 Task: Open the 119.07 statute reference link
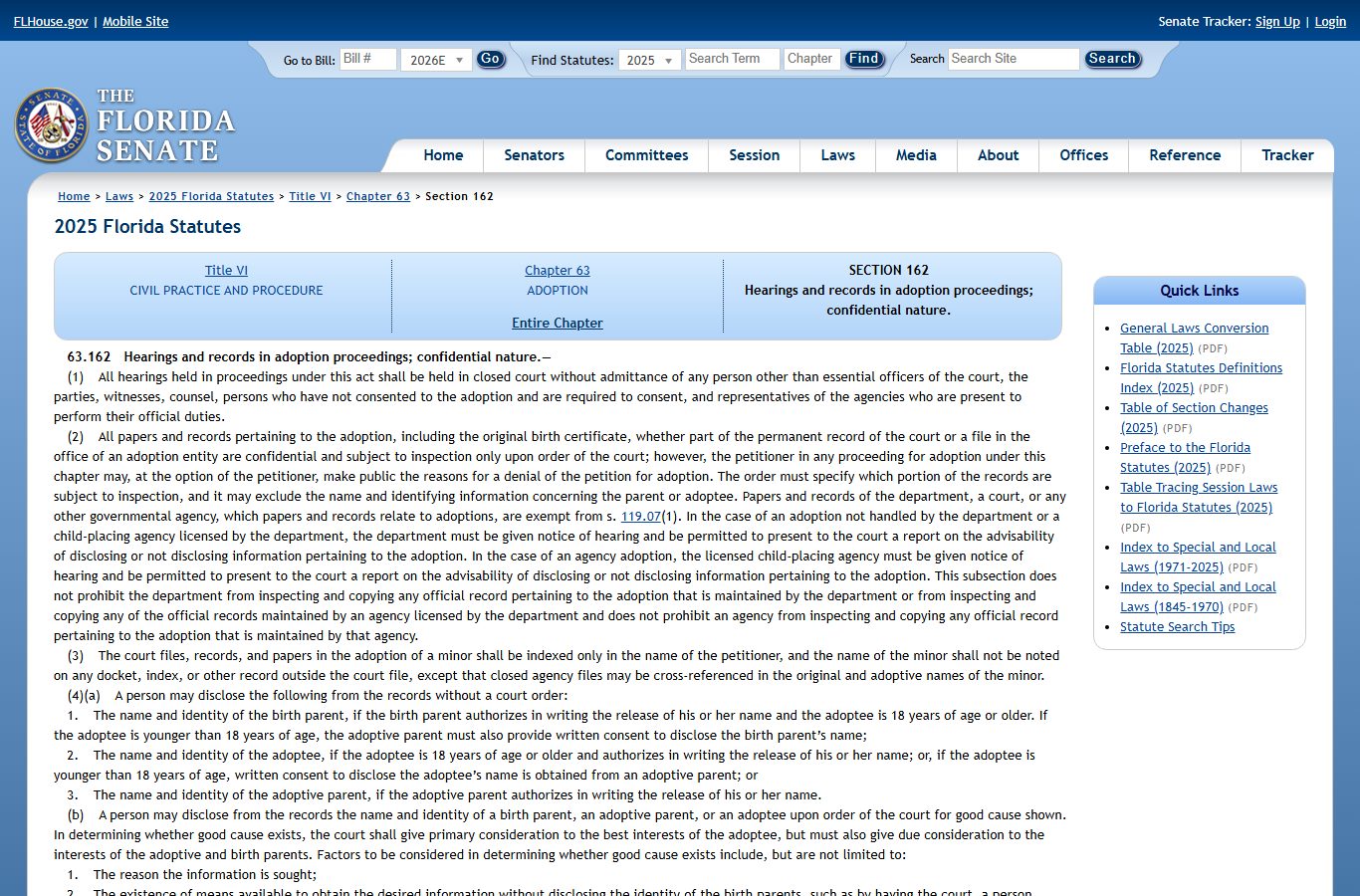coord(640,516)
